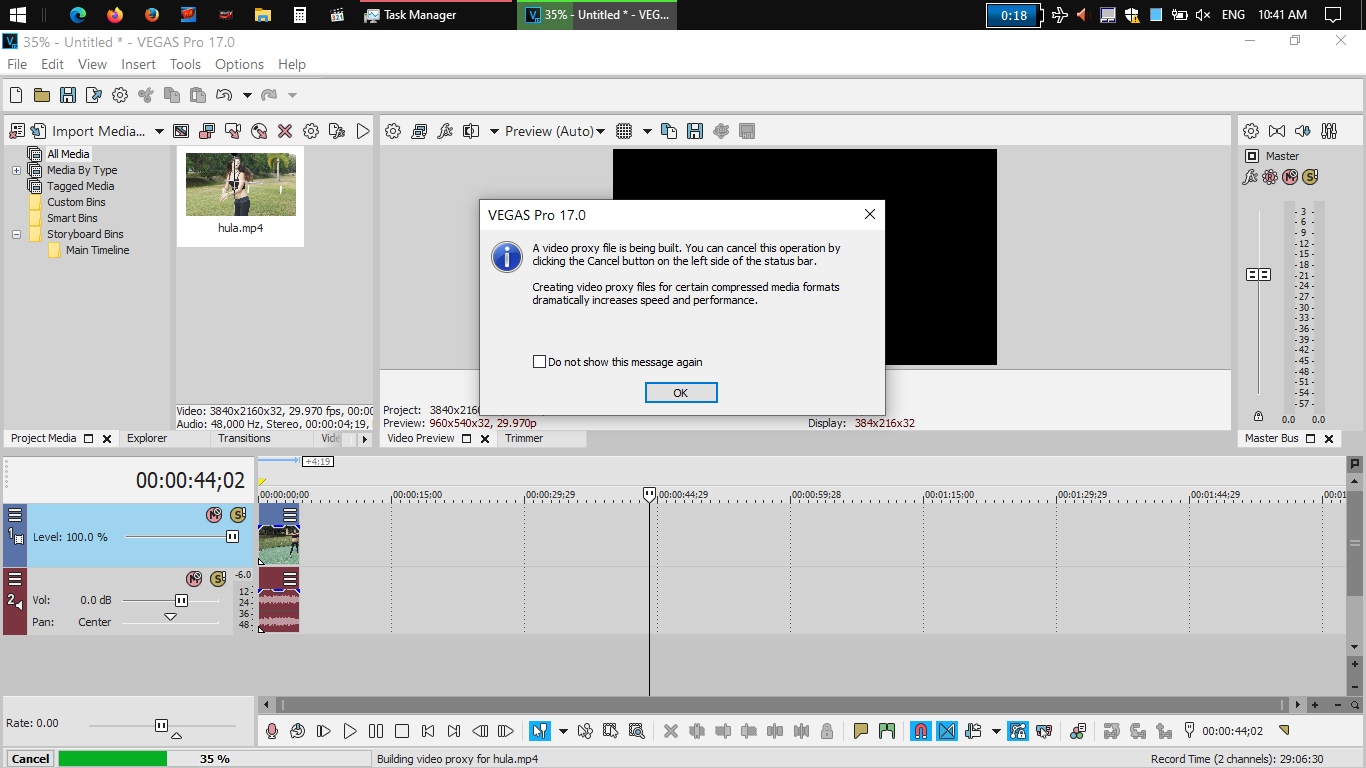Mute video track 1
The image size is (1366, 768).
[x=214, y=515]
